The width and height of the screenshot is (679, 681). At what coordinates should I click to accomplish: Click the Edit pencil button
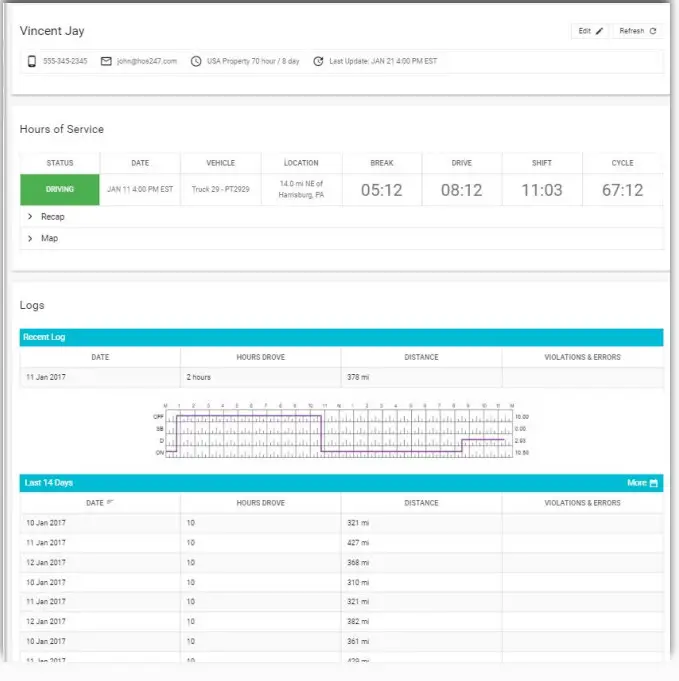(x=590, y=31)
